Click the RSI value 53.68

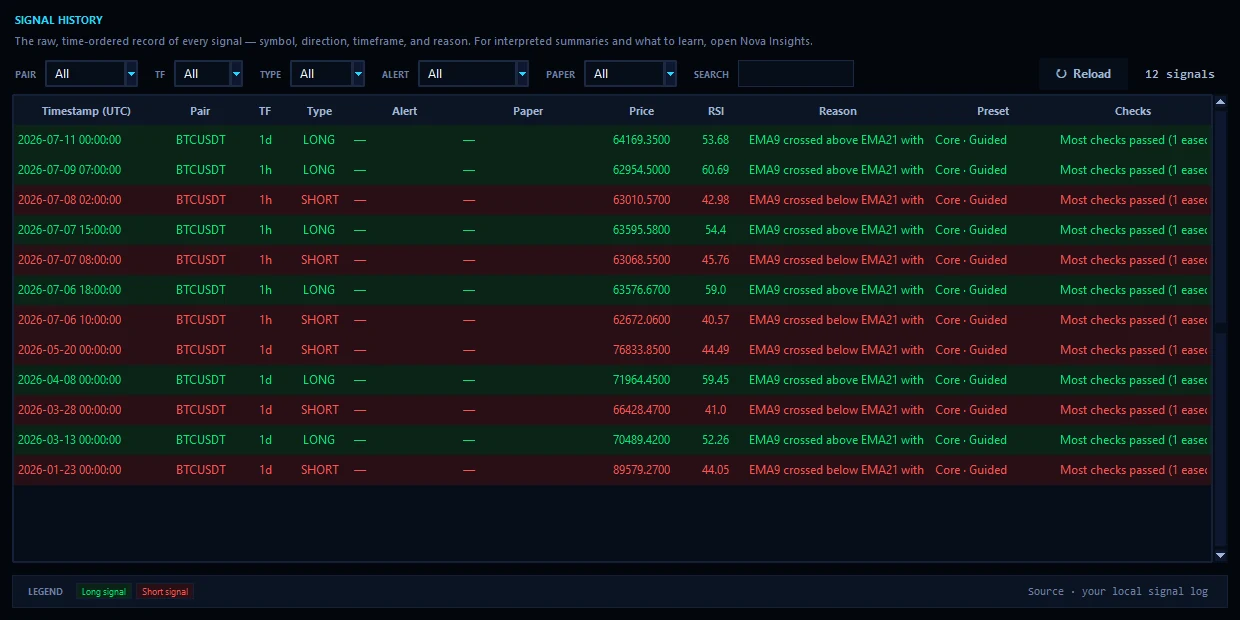coord(716,140)
